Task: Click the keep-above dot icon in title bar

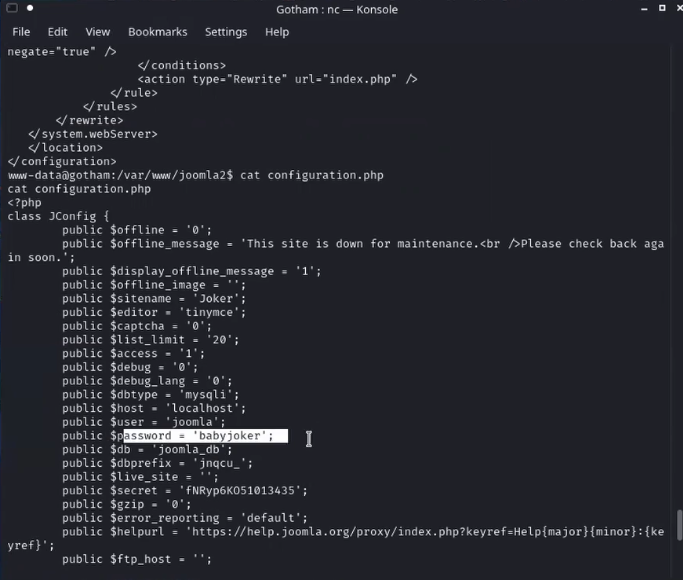Action: [30, 7]
